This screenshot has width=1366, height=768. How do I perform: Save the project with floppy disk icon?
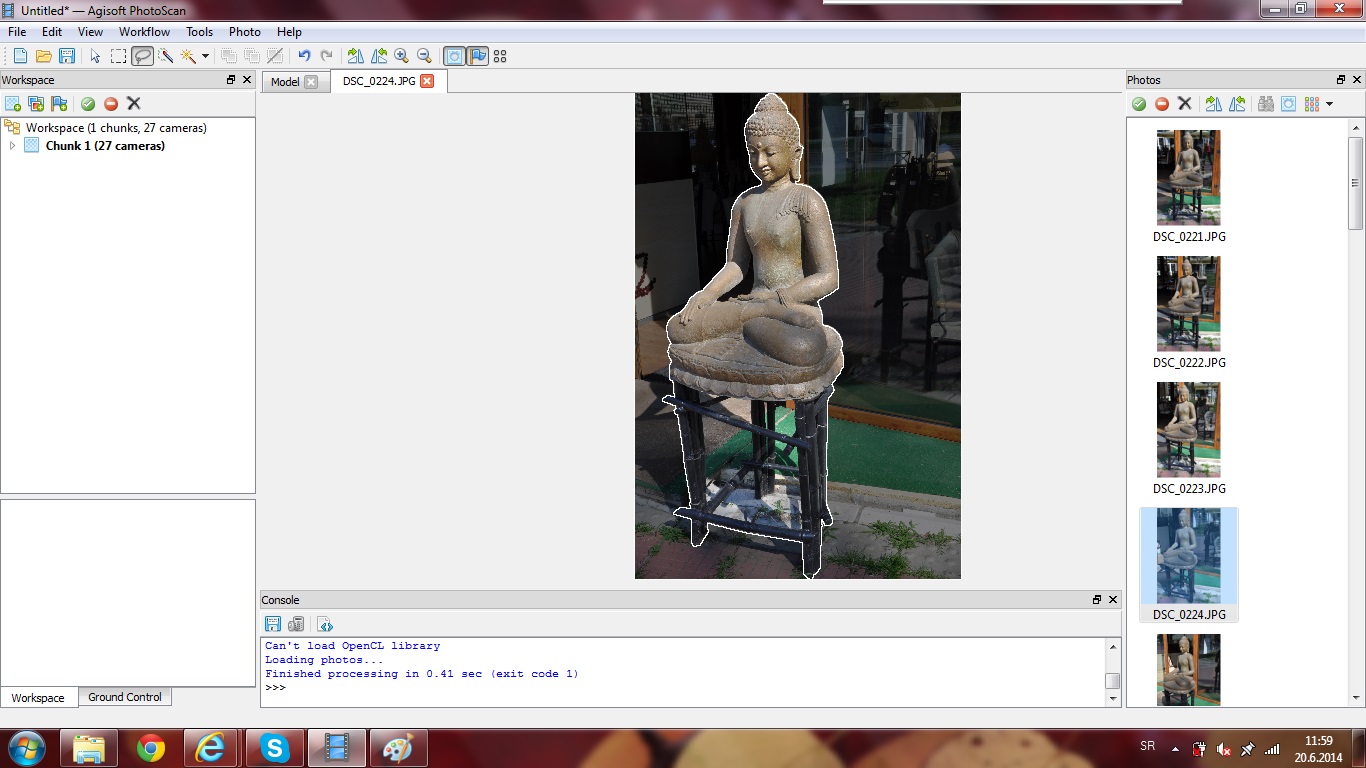67,56
